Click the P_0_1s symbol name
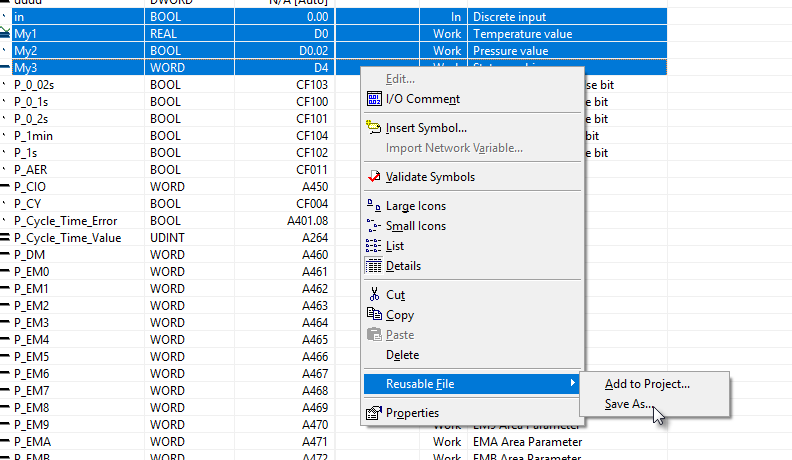Screen dimensions: 792x460 pos(31,102)
